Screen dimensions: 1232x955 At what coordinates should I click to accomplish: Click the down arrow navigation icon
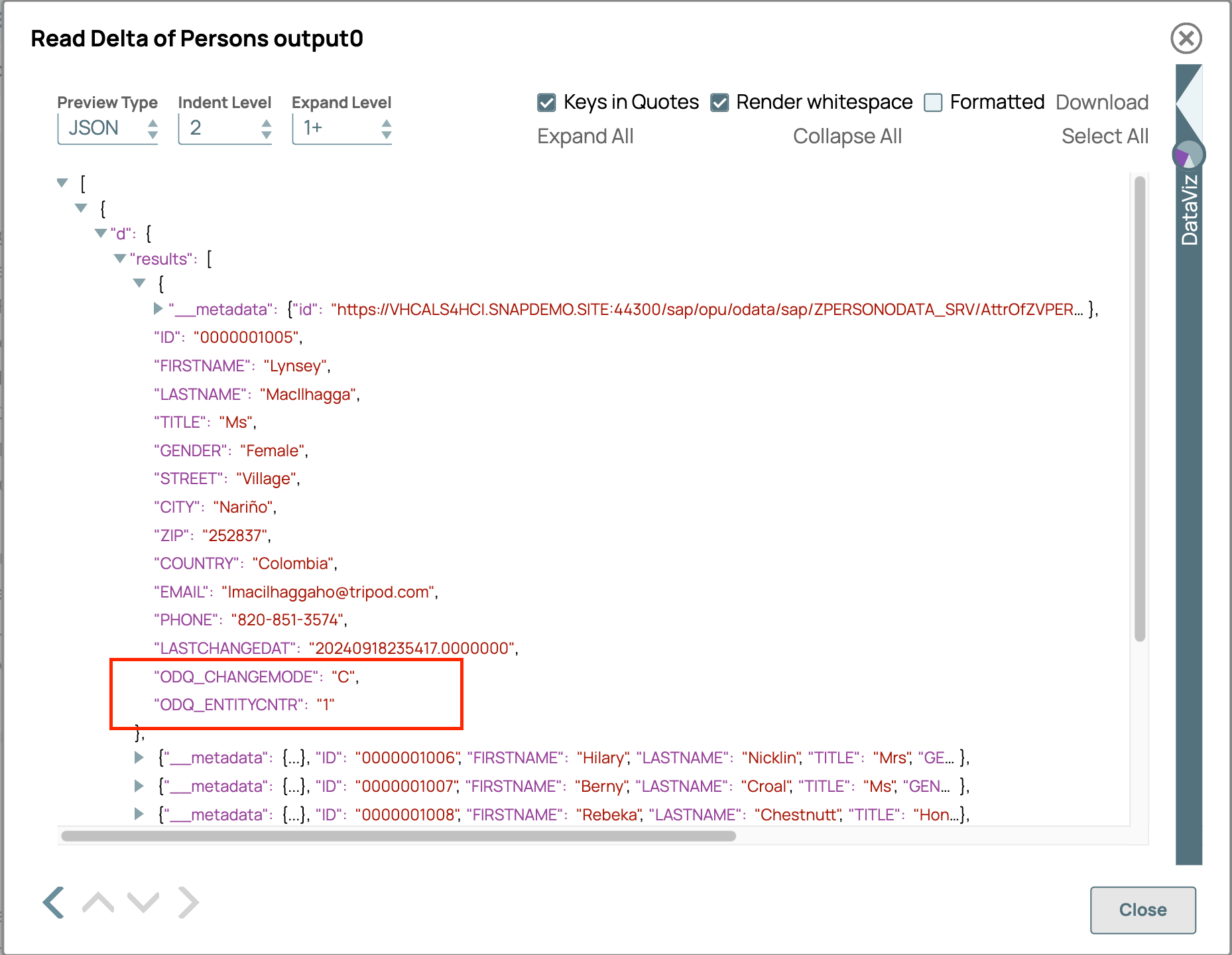[143, 903]
